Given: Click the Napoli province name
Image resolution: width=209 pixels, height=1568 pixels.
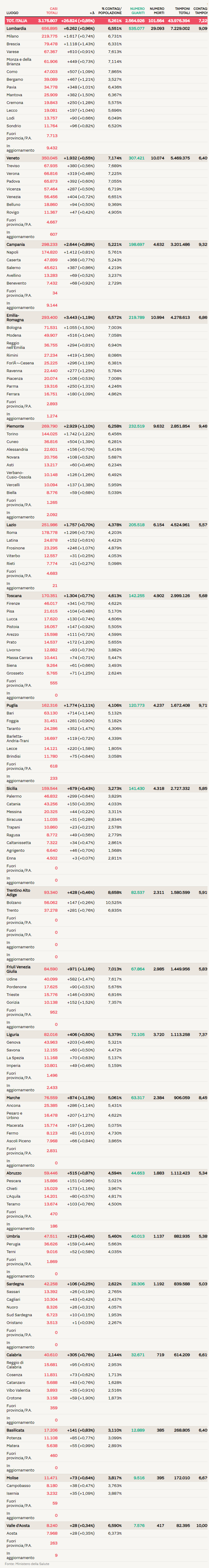Looking at the screenshot, I should [x=12, y=253].
